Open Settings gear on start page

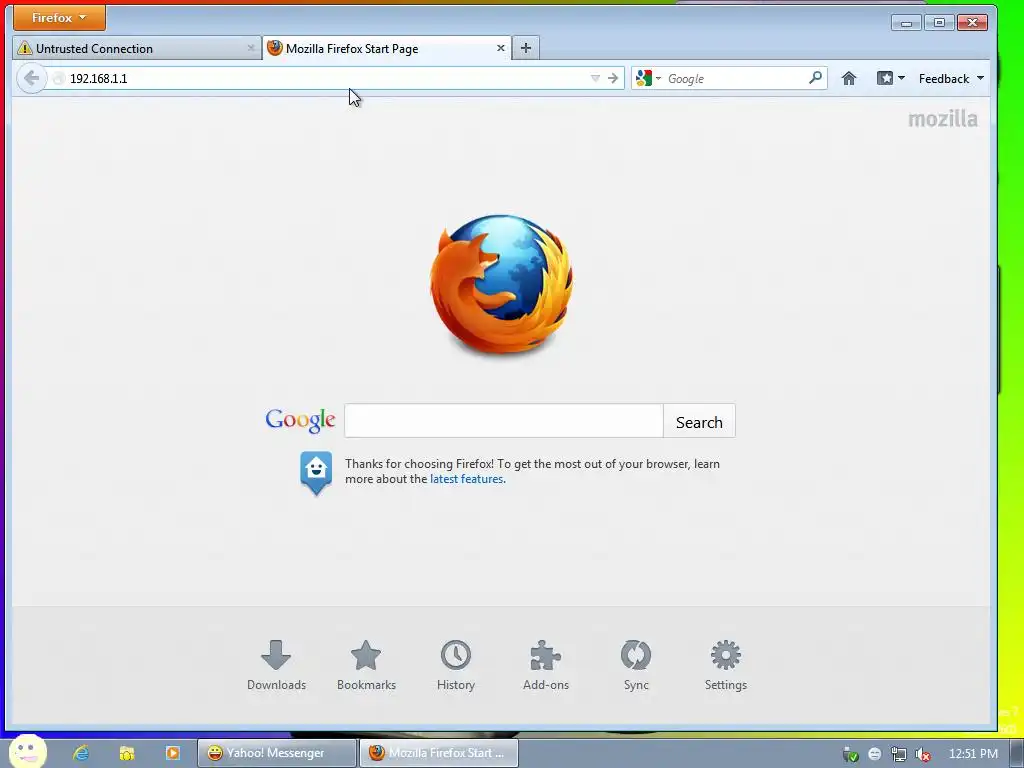(x=726, y=665)
